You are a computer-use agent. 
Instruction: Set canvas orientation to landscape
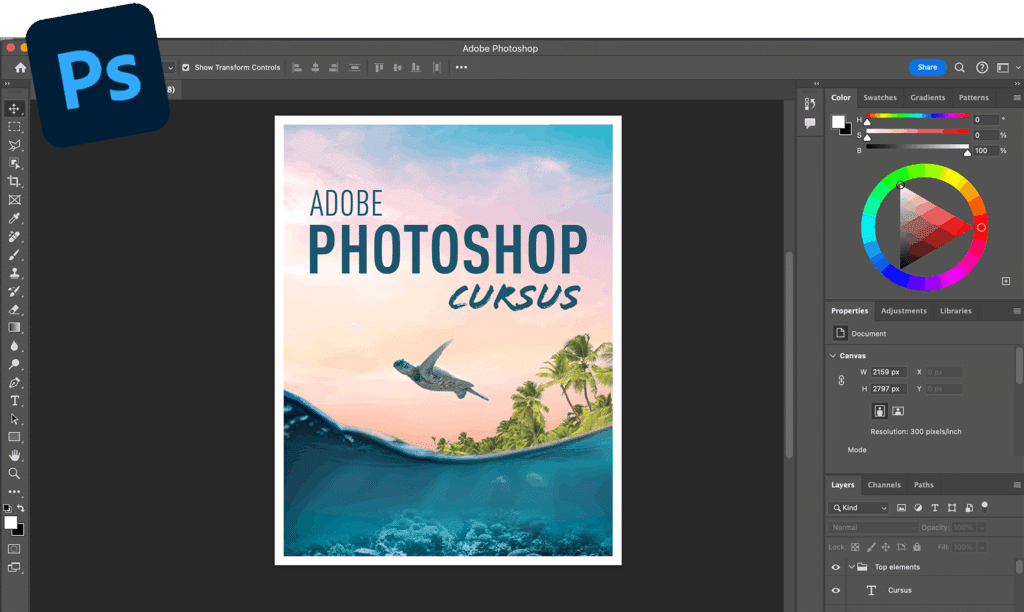click(898, 411)
